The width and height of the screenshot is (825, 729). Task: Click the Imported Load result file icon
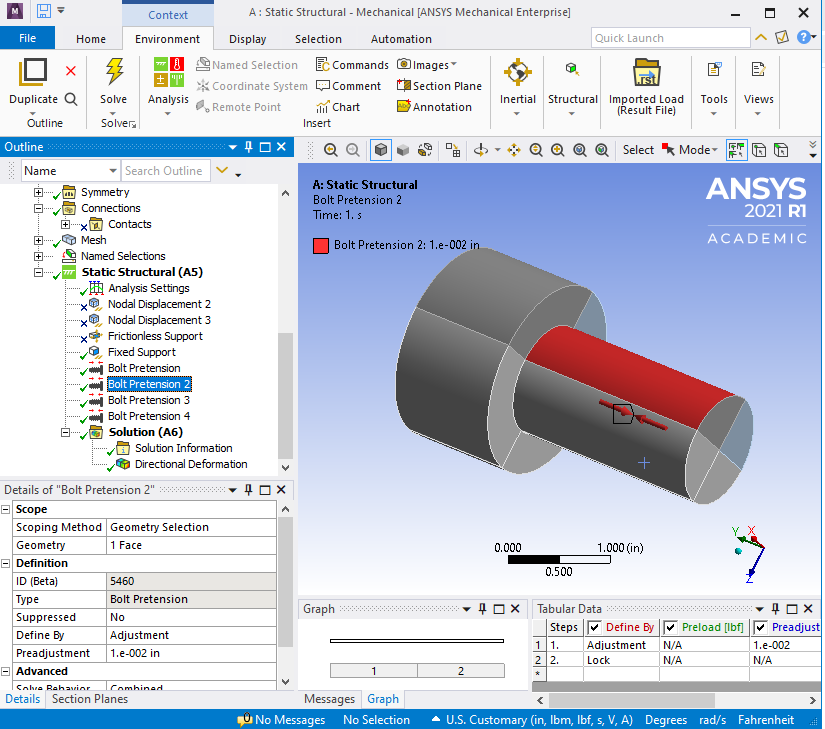646,74
